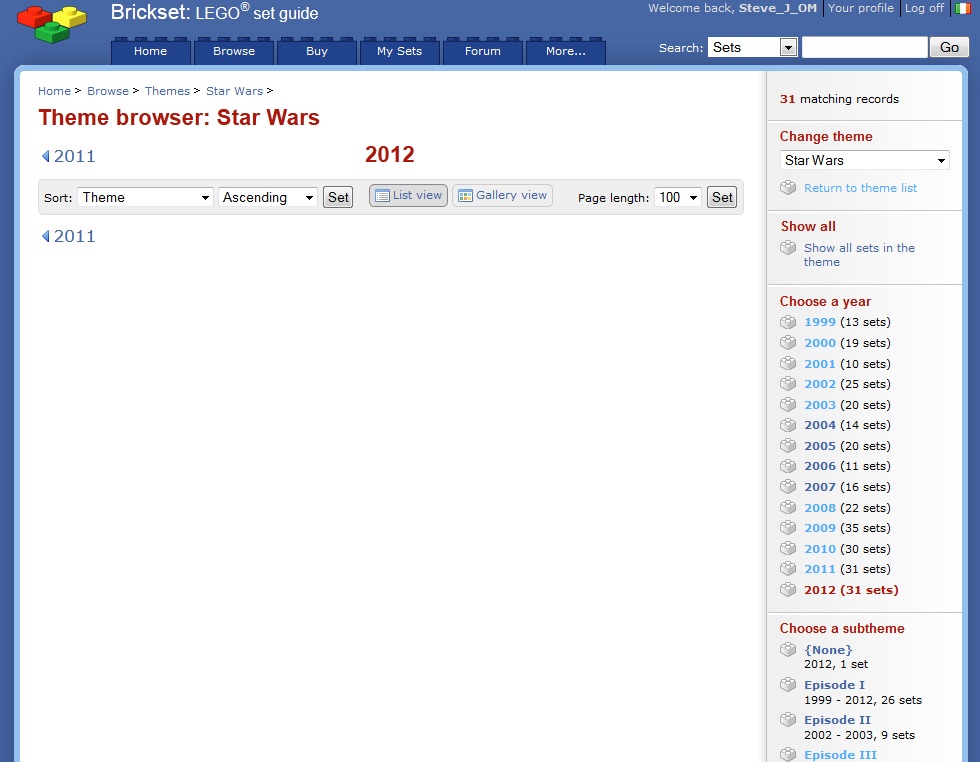
Task: Click the Set button next to Ascending
Action: click(x=338, y=198)
